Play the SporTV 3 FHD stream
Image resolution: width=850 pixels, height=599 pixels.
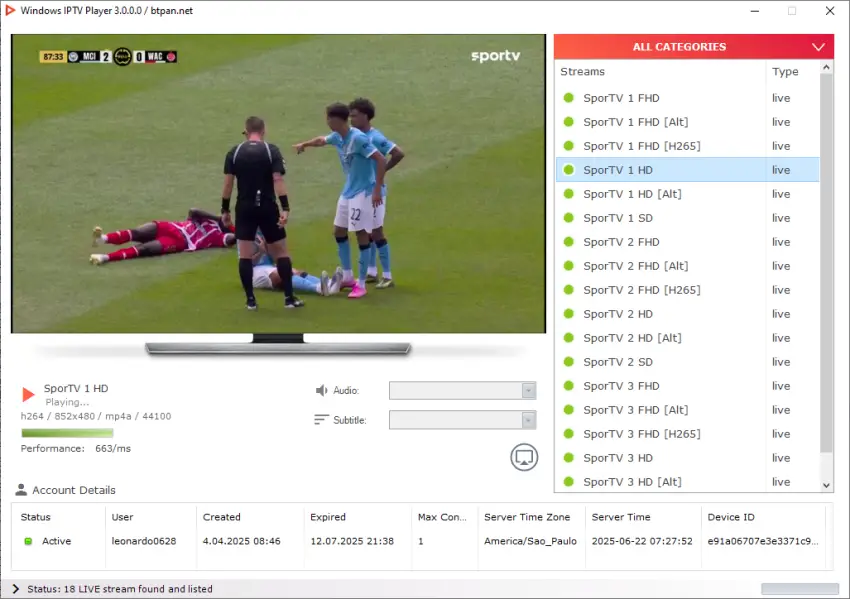[x=687, y=386]
